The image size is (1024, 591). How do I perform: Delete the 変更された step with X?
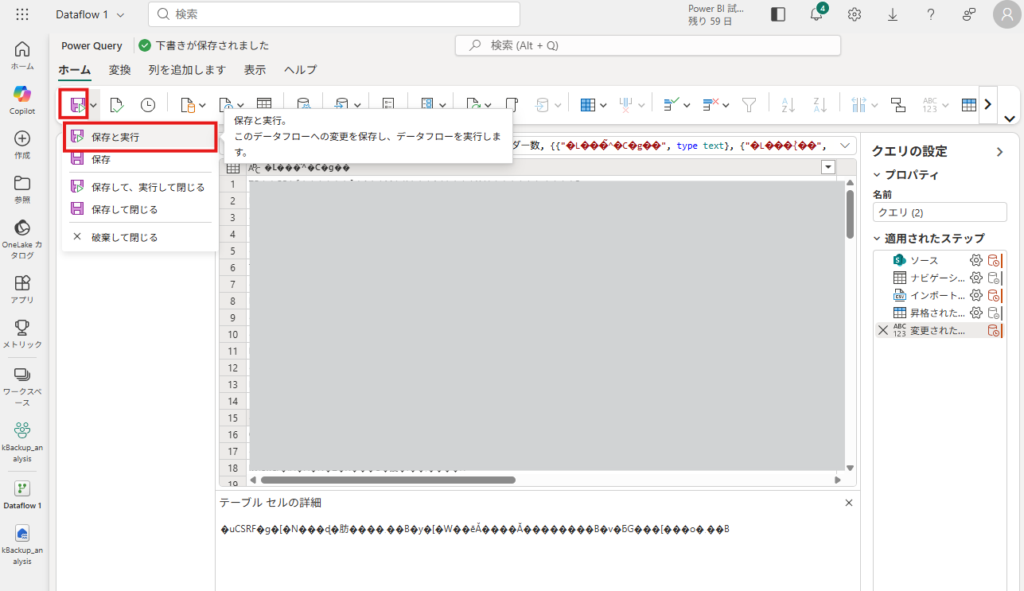point(883,330)
